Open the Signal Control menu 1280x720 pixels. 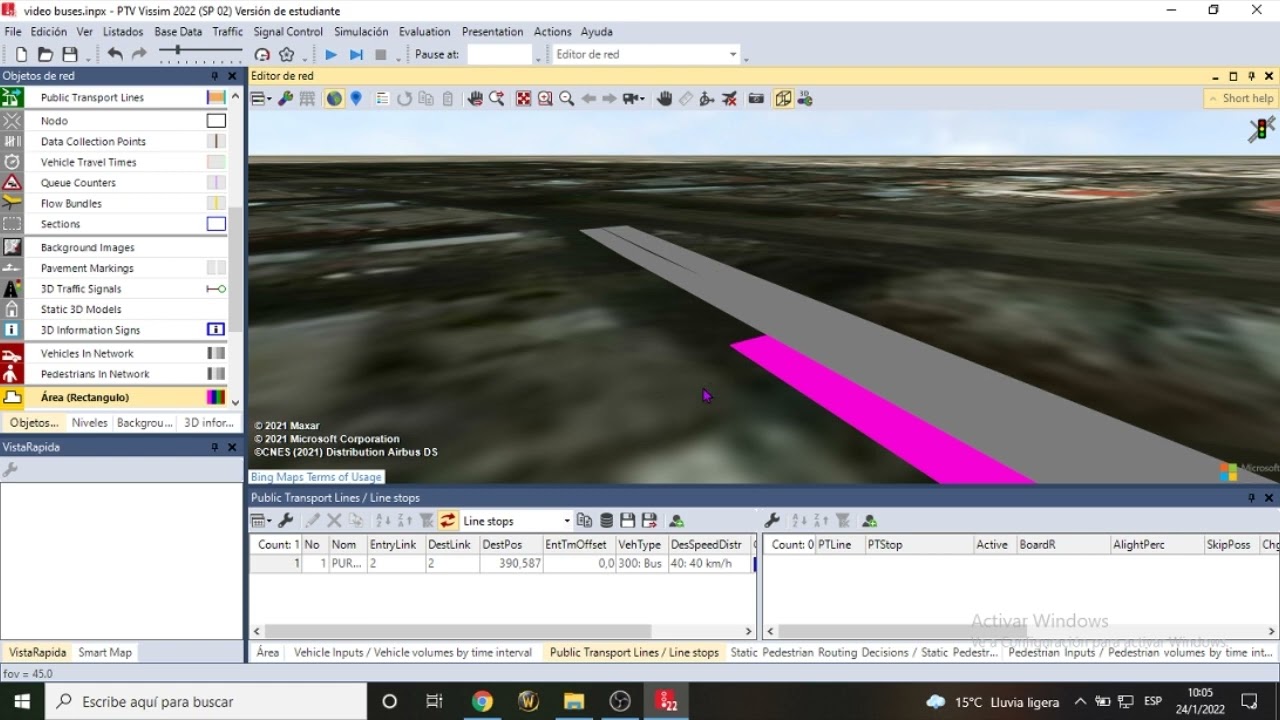tap(288, 32)
